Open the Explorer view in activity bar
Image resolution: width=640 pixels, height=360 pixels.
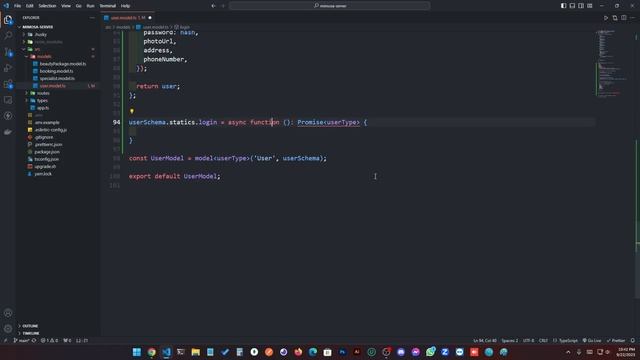[x=8, y=19]
